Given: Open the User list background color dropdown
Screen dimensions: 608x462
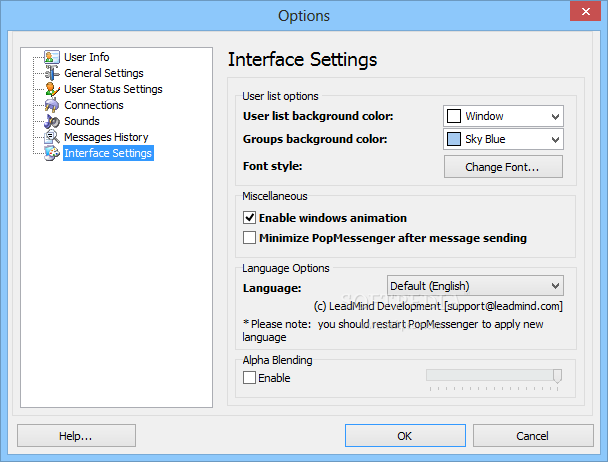Looking at the screenshot, I should [x=503, y=116].
